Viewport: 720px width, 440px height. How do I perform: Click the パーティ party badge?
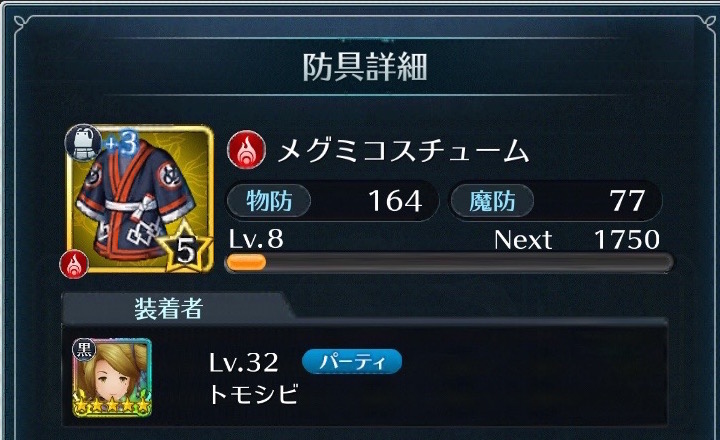tap(352, 361)
